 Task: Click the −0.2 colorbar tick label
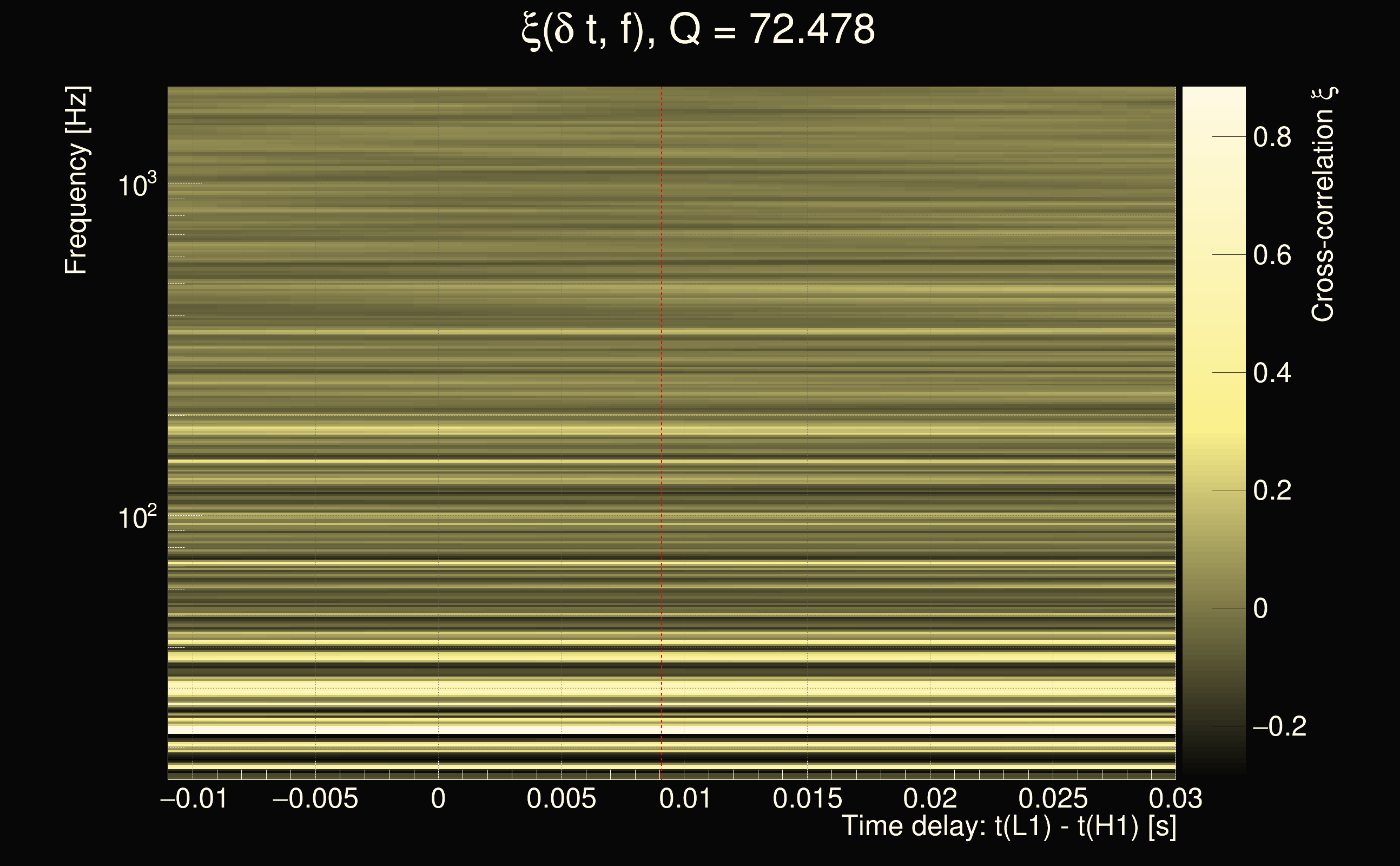tap(1279, 726)
